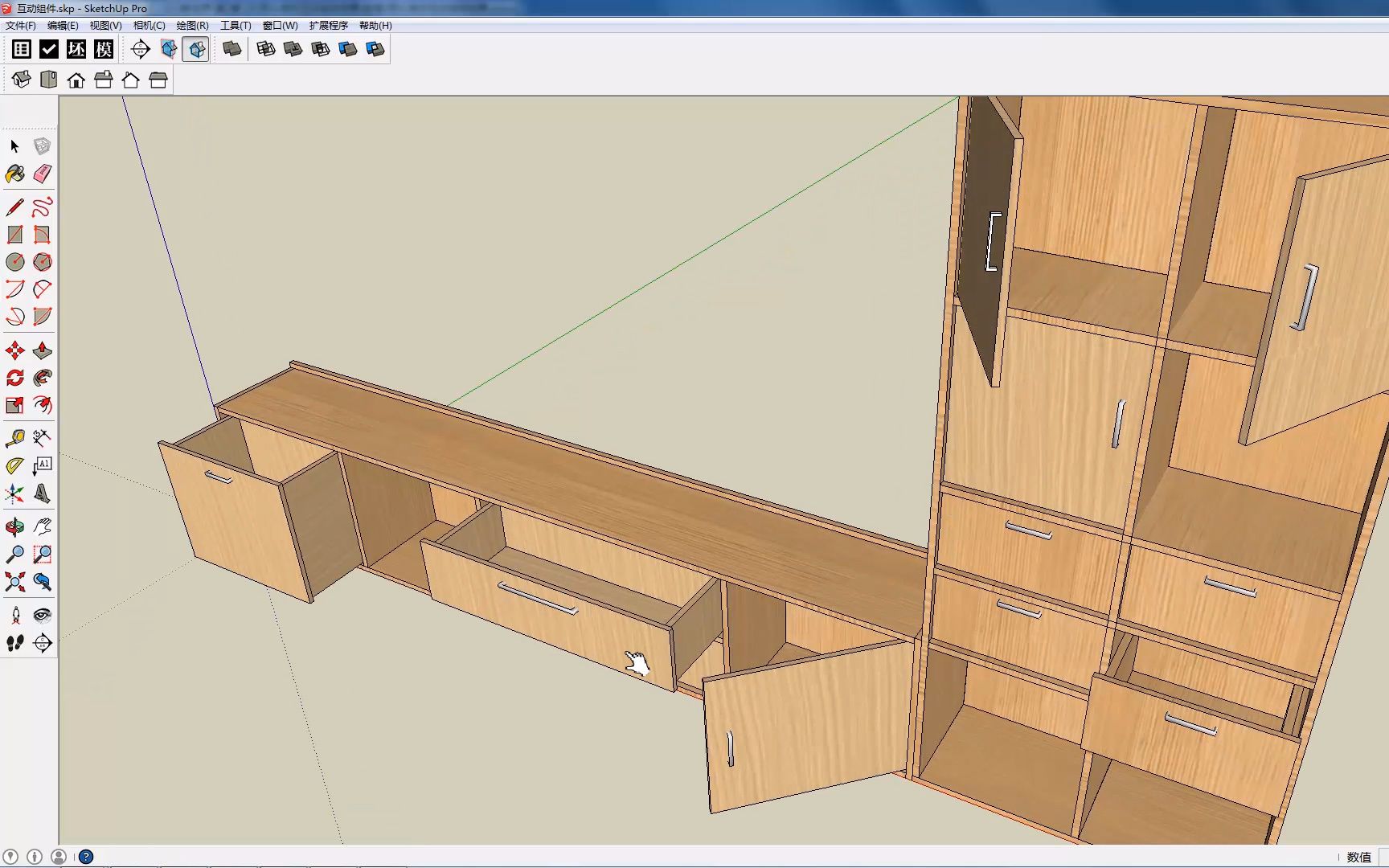Screen dimensions: 1389x868
Task: Select the Eraser tool
Action: click(43, 174)
